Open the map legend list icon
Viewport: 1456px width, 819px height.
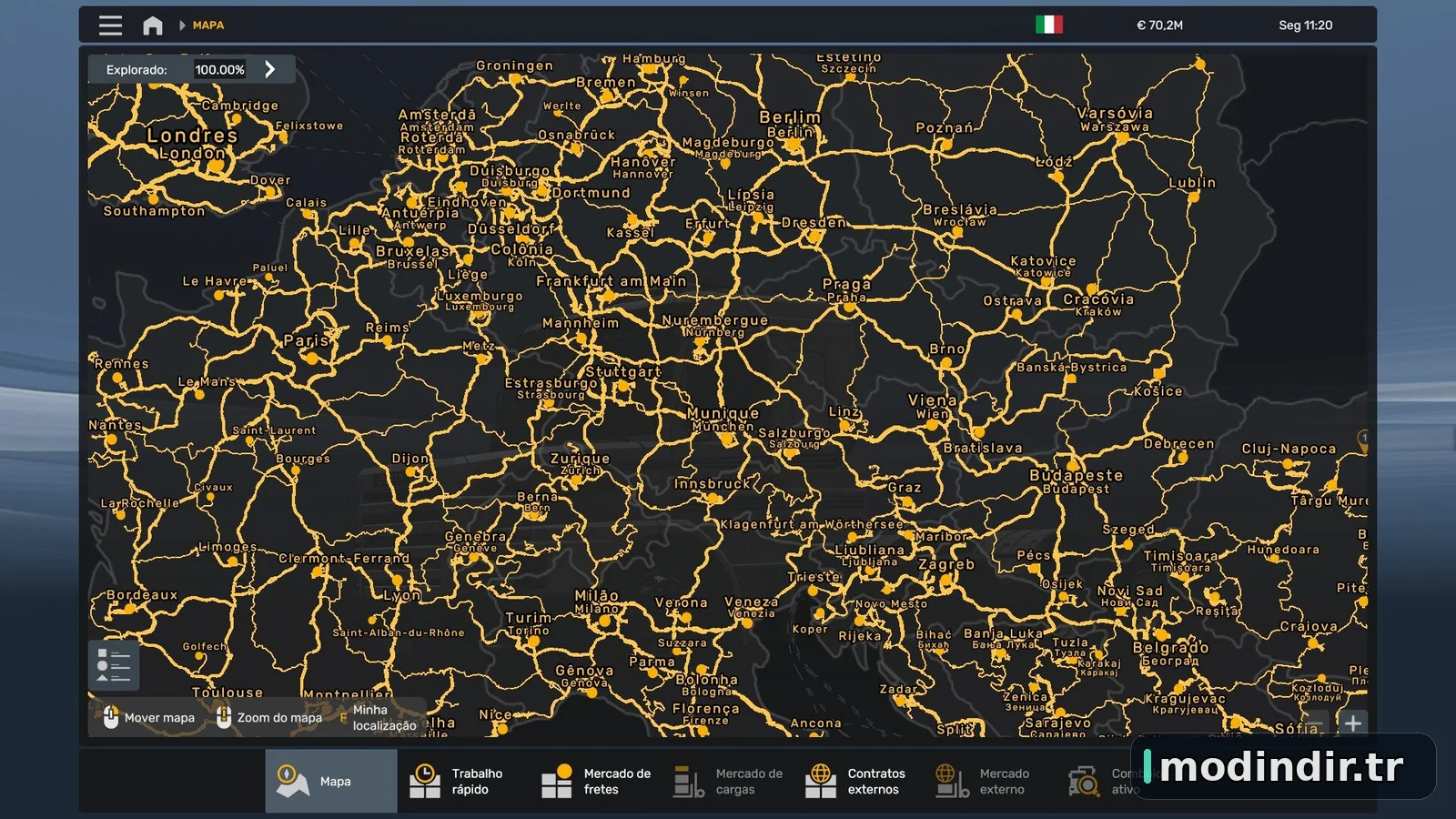point(114,665)
